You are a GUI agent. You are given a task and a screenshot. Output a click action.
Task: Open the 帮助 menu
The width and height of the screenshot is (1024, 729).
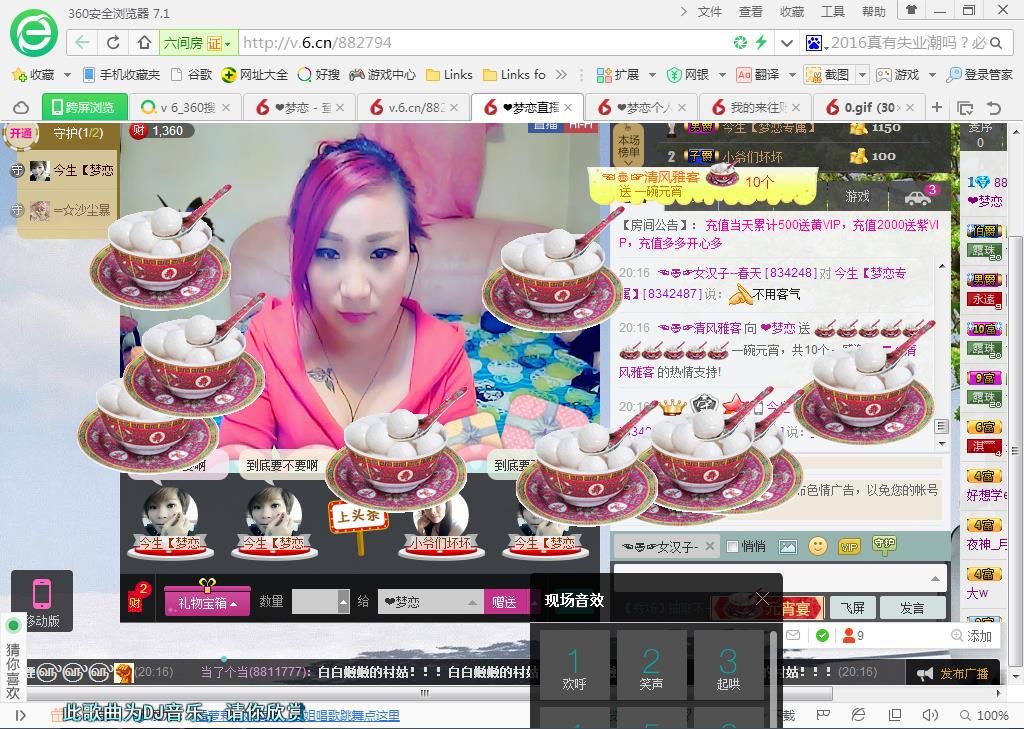pos(873,11)
